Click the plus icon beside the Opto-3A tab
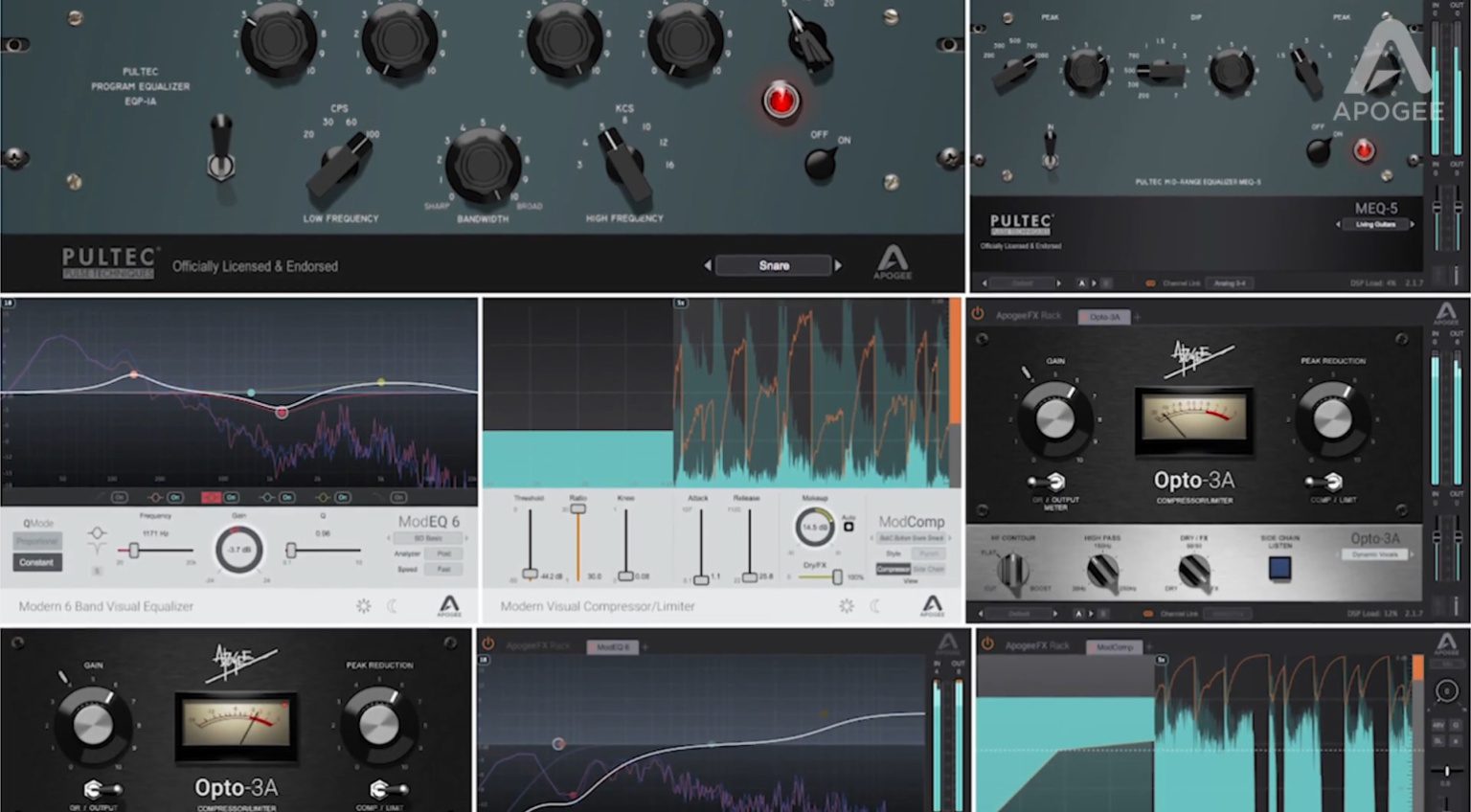This screenshot has height=812, width=1471. (x=1137, y=316)
